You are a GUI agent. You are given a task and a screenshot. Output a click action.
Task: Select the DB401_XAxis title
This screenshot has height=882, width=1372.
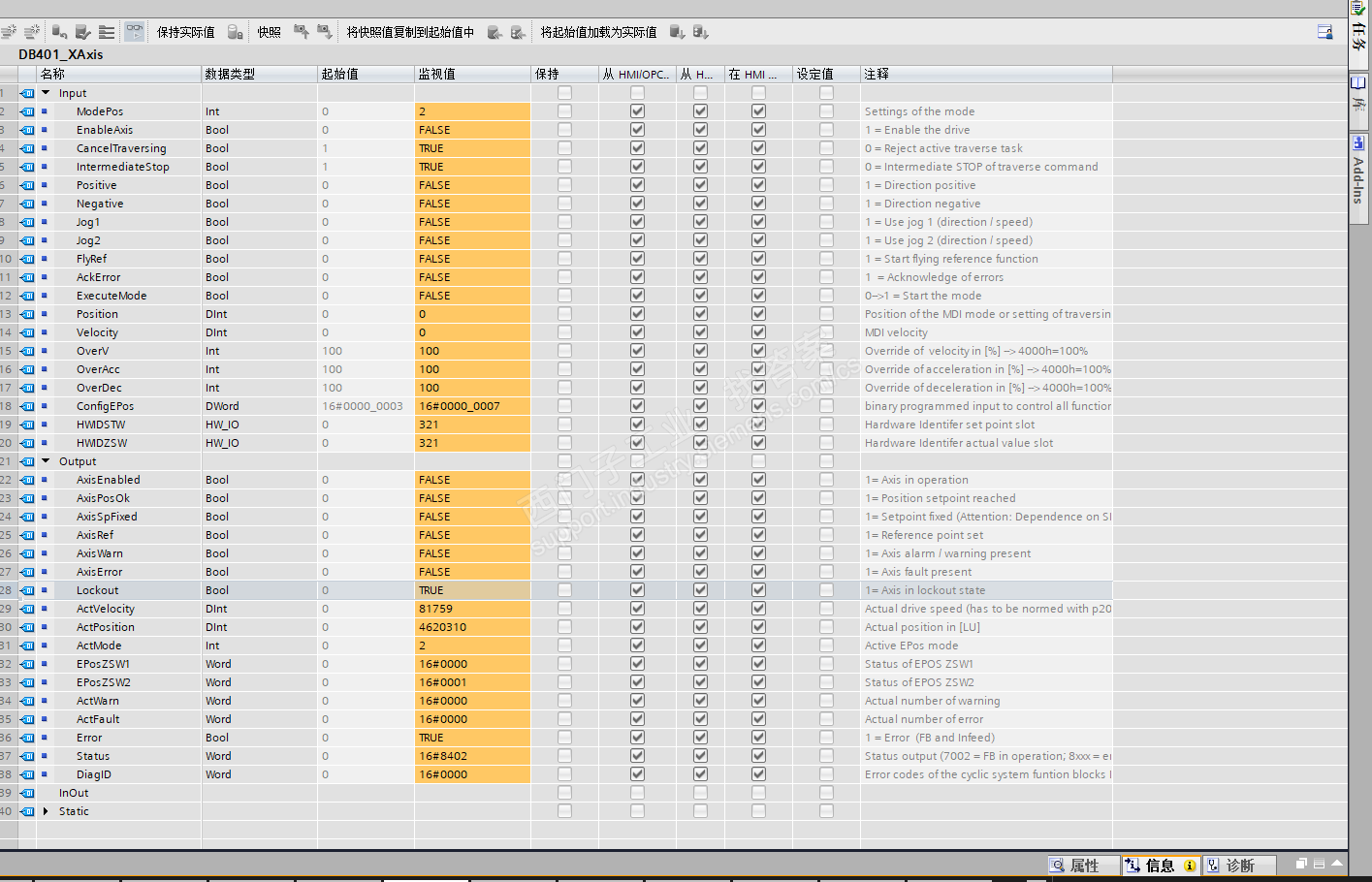60,54
